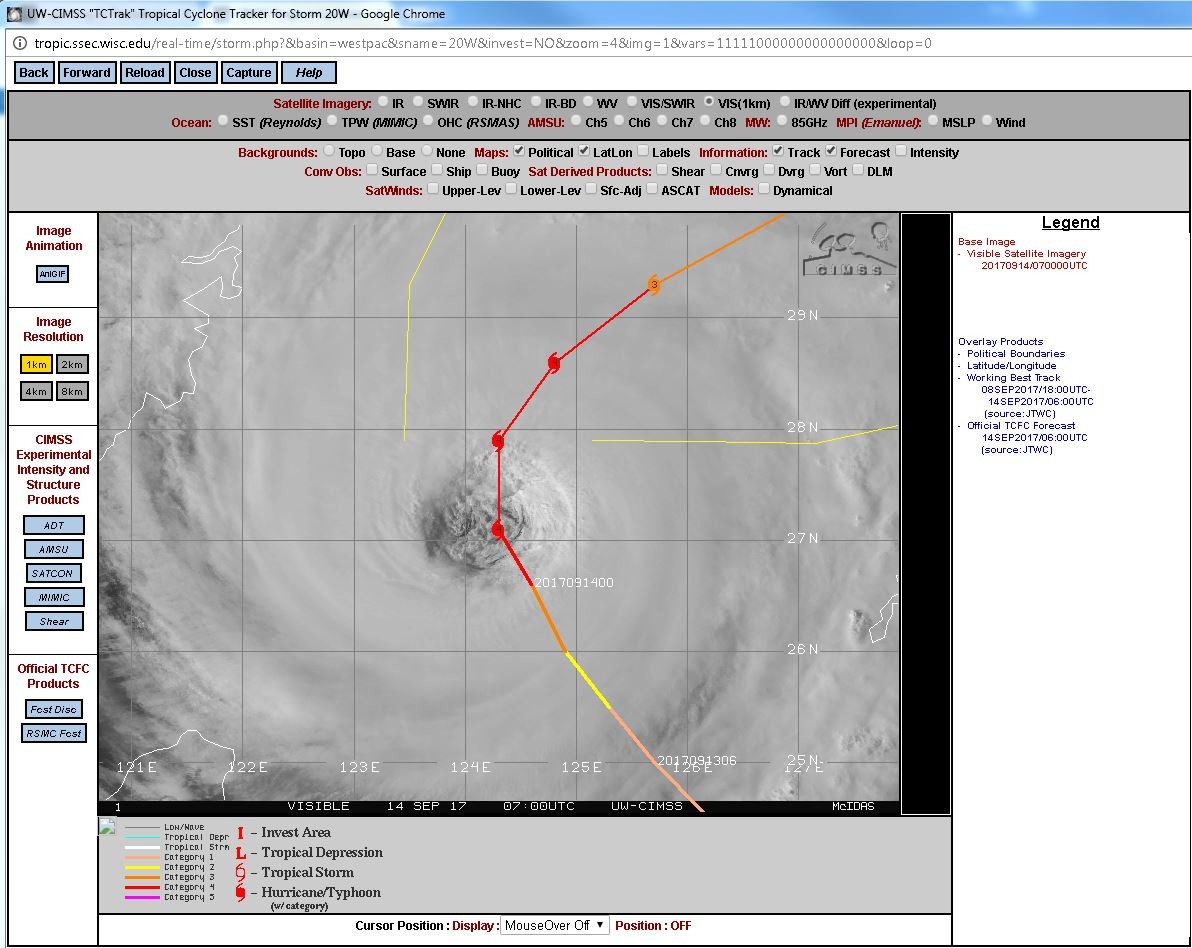The height and width of the screenshot is (948, 1192).
Task: Open the MouseOver Off display dropdown
Action: point(554,925)
